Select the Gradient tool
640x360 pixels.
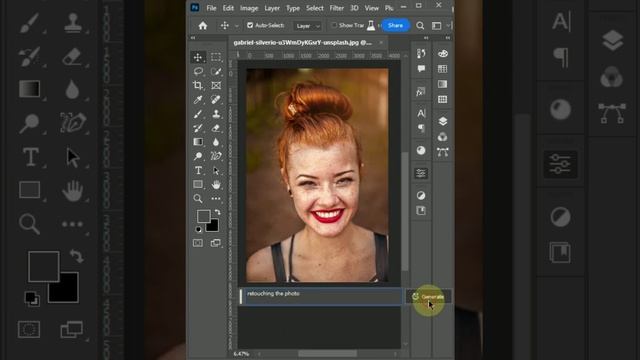(198, 142)
